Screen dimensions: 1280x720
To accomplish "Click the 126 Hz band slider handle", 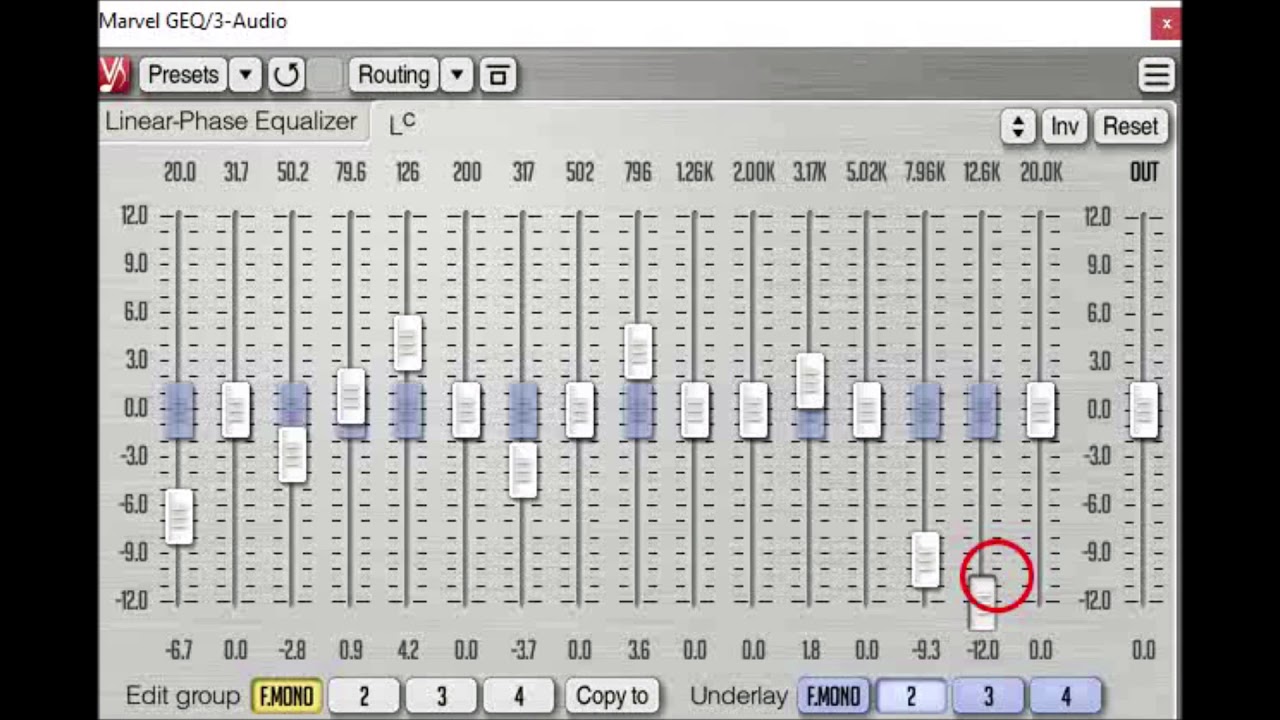I will click(407, 342).
